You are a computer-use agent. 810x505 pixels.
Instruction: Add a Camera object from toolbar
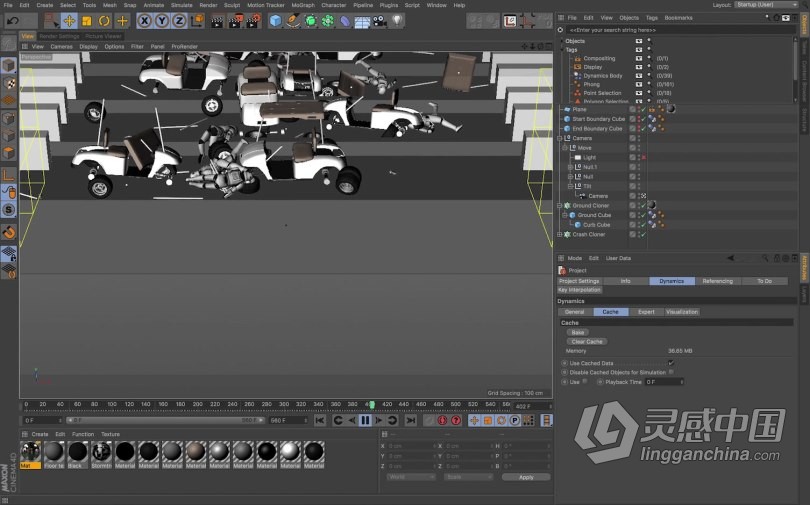(380, 21)
